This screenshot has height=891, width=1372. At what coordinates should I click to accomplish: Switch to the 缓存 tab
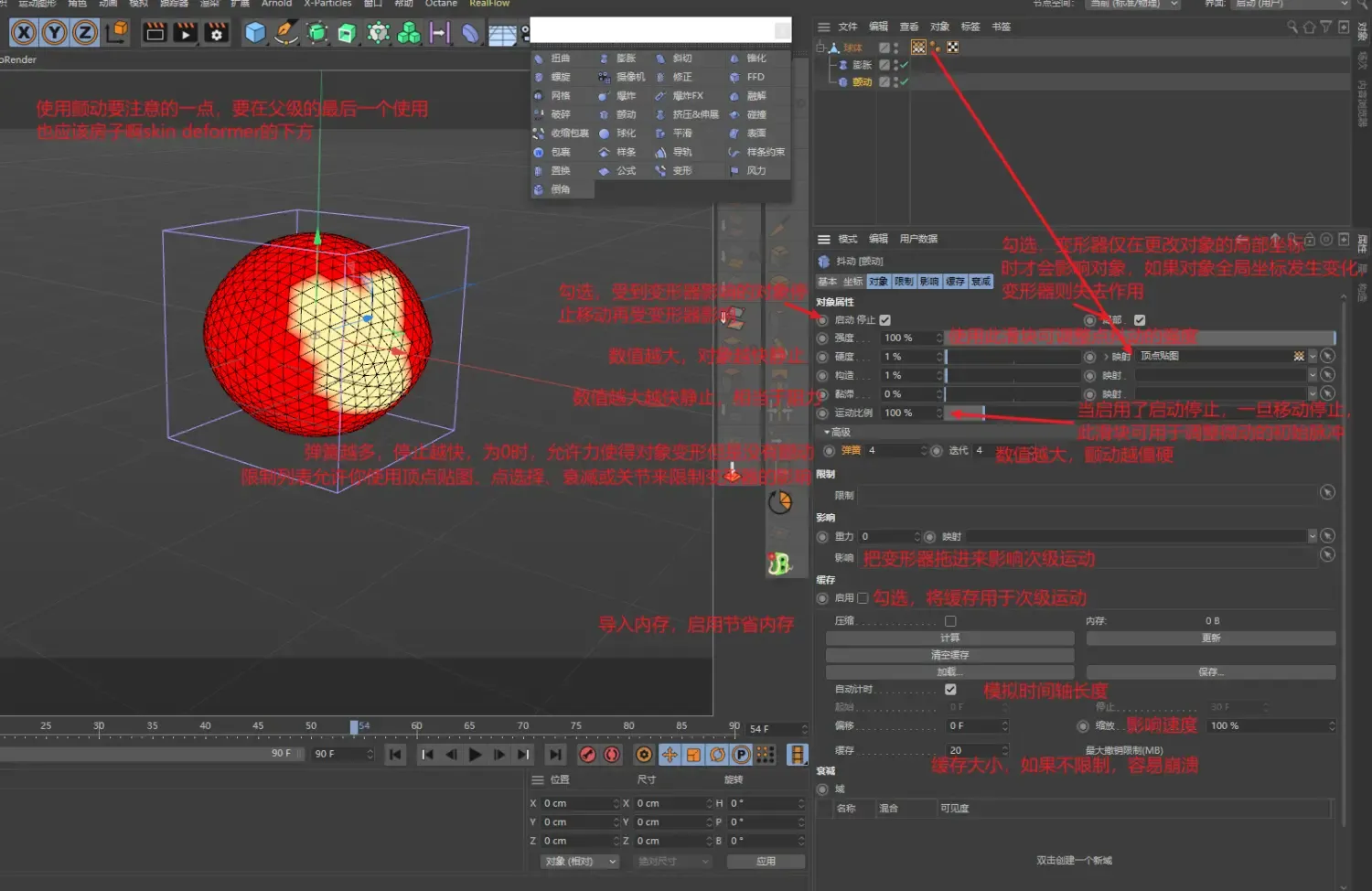(955, 282)
